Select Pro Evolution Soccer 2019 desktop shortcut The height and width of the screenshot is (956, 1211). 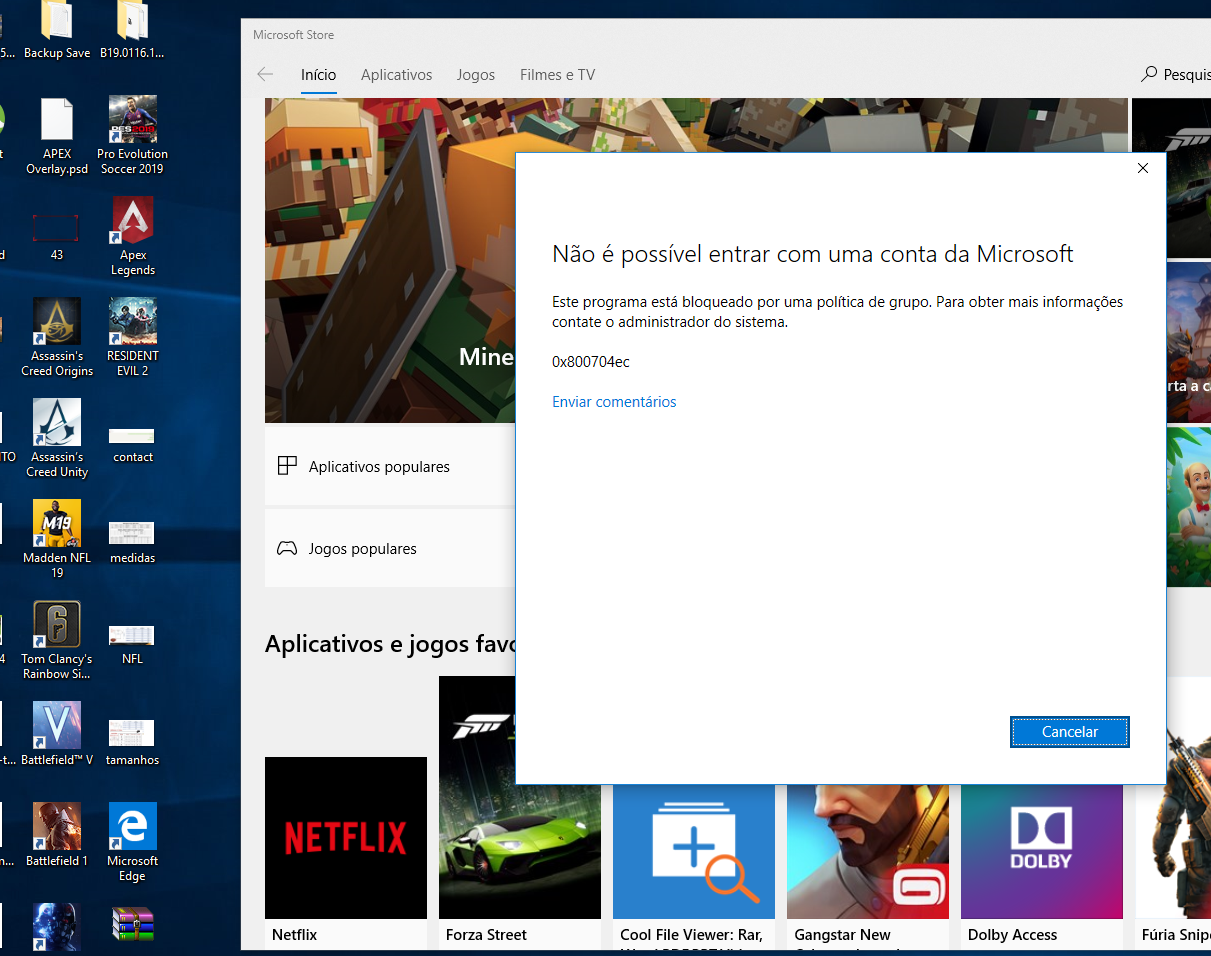tap(133, 136)
